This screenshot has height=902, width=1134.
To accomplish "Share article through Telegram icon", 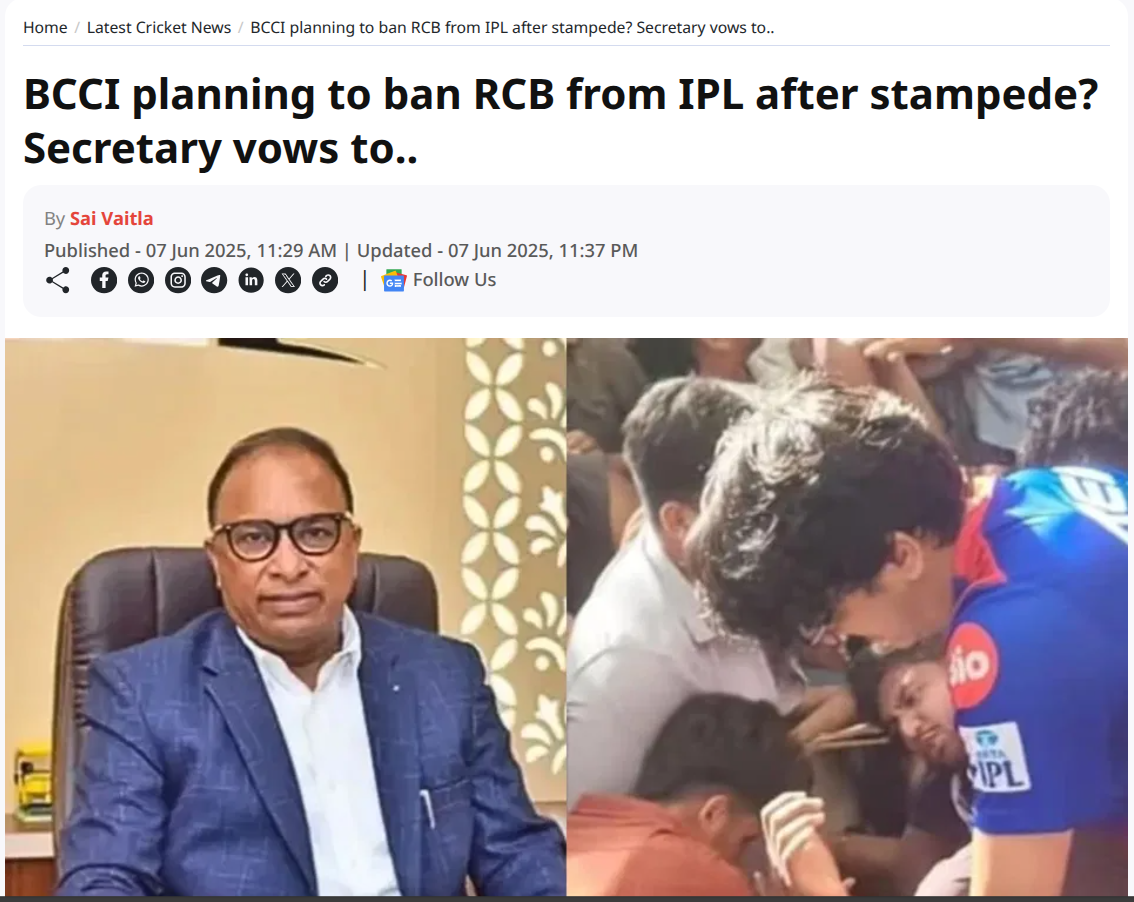I will [x=214, y=281].
